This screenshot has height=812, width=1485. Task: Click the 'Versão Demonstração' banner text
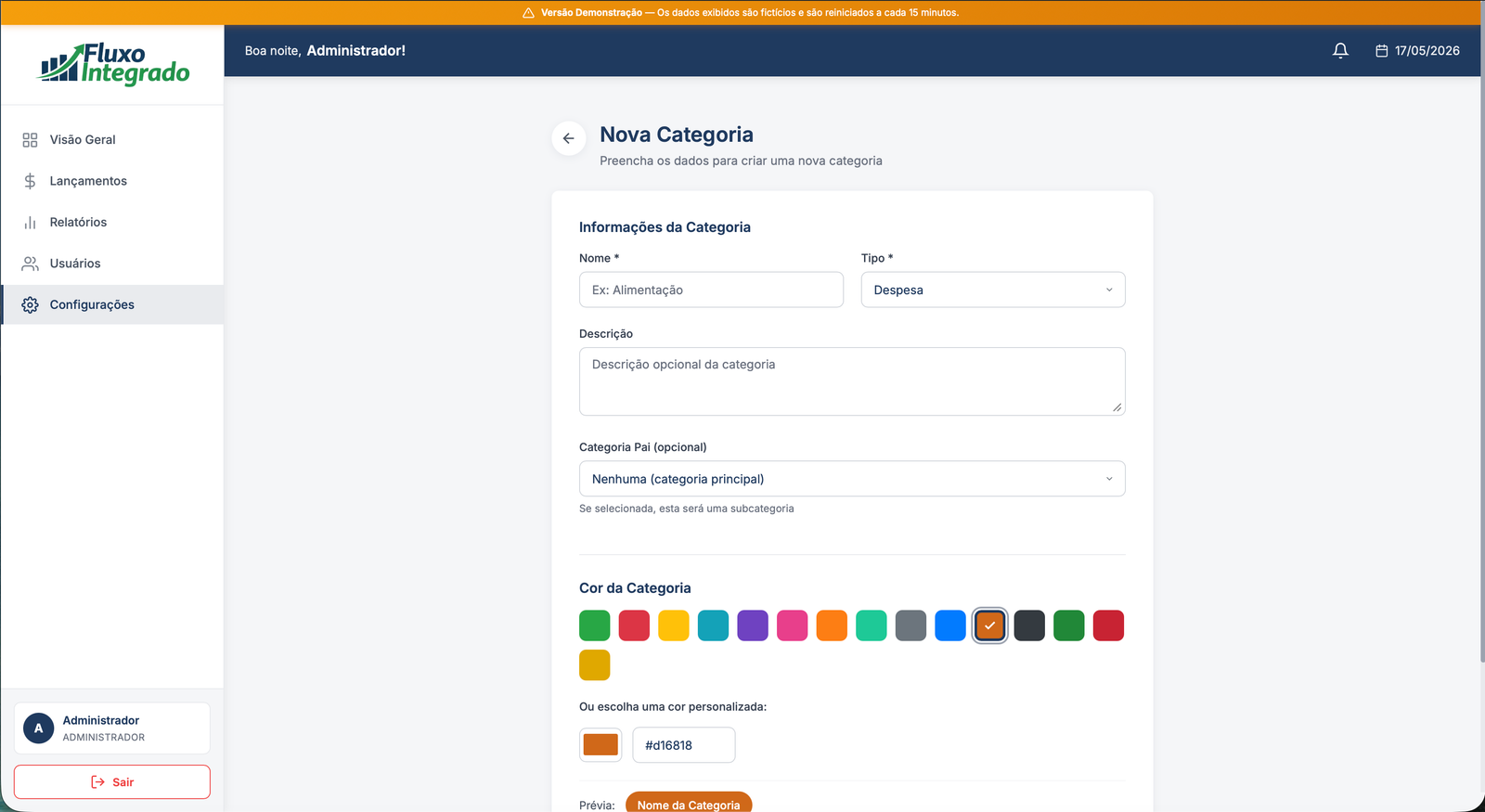[591, 13]
